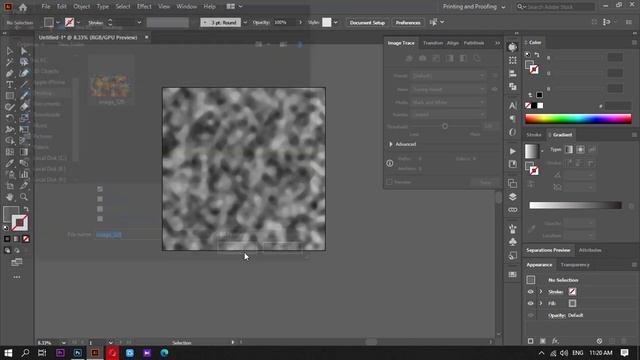This screenshot has height=360, width=640.
Task: Select the Shape Builder tool
Action: click(9, 141)
